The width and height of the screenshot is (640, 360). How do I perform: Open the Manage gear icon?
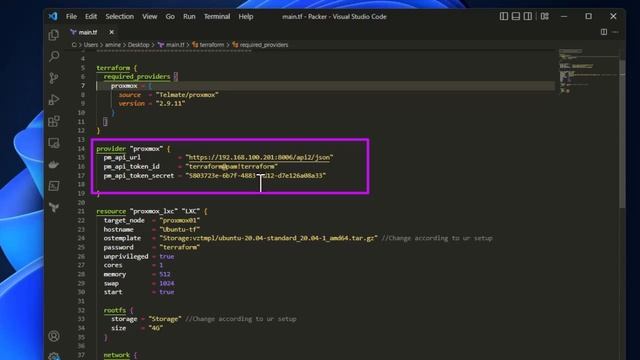pyautogui.click(x=53, y=356)
